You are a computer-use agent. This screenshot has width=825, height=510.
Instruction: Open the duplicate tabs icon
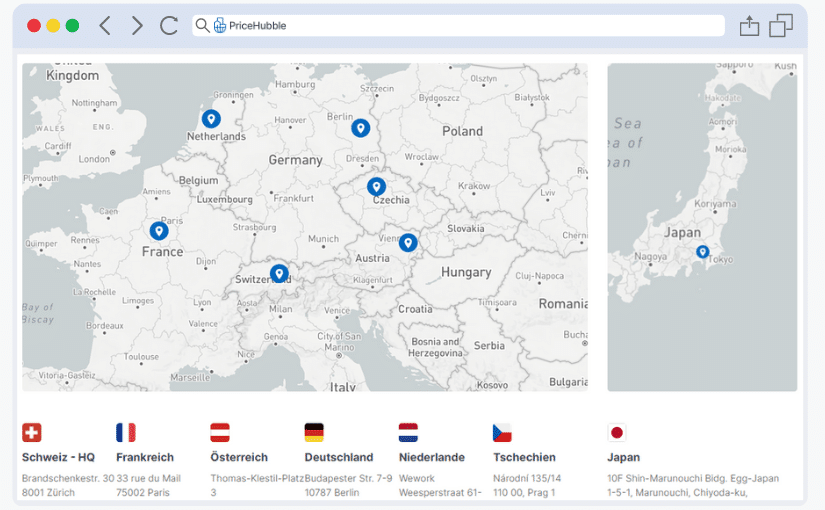tap(781, 25)
